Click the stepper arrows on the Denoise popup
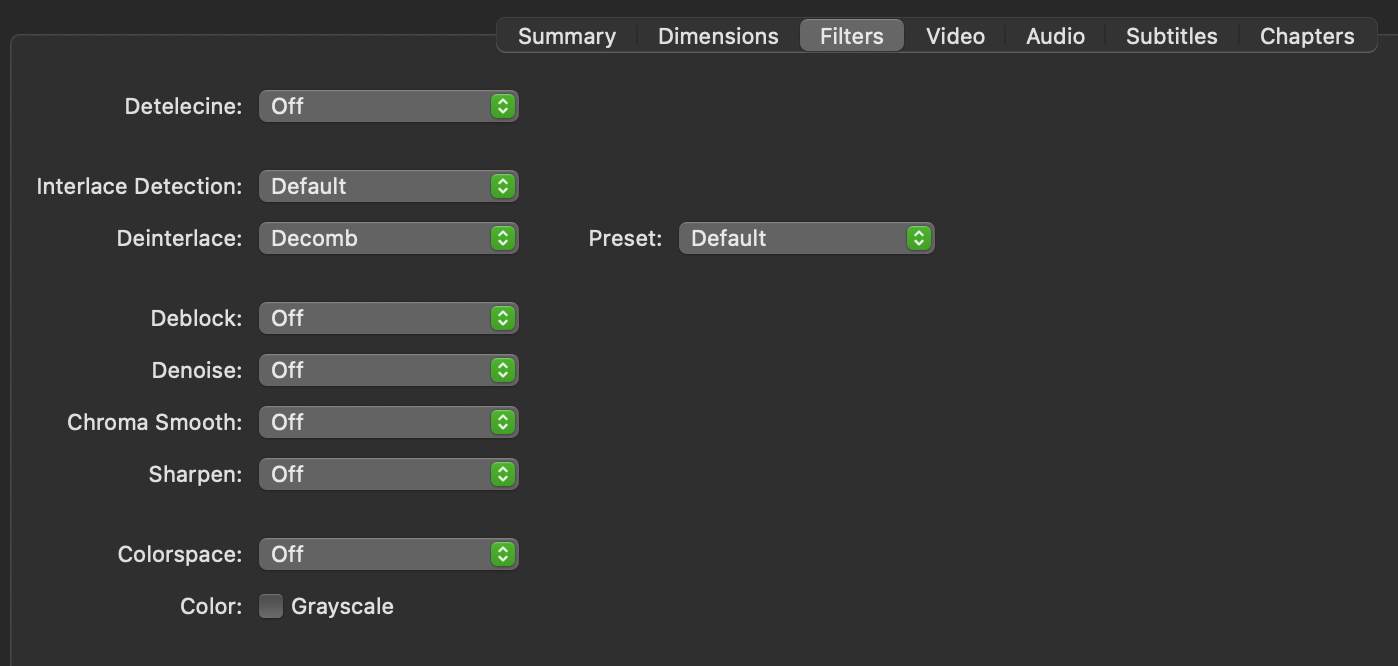1398x666 pixels. click(505, 369)
